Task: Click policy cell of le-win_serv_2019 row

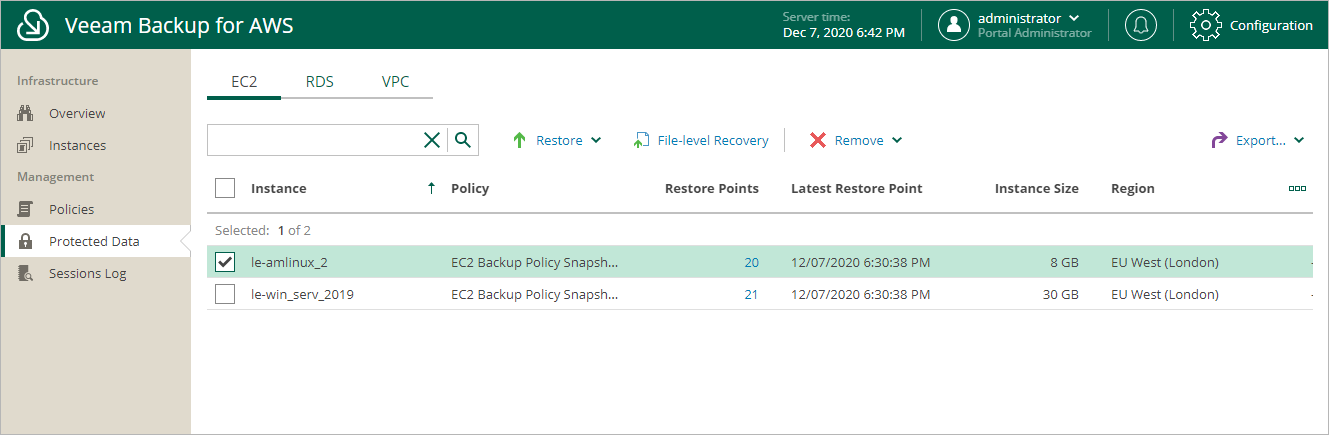Action: tap(535, 295)
